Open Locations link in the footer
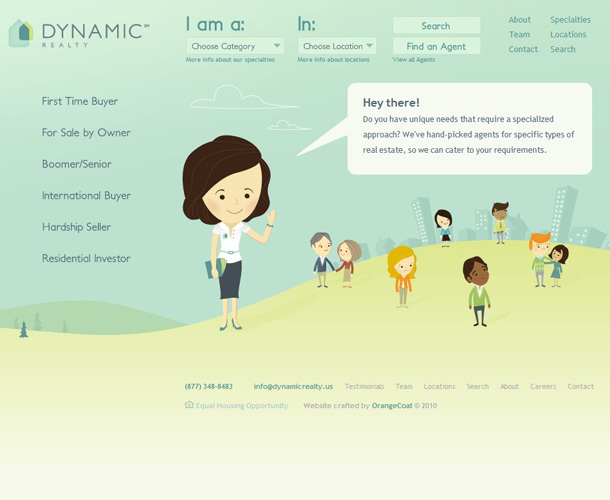This screenshot has width=610, height=500. [440, 386]
